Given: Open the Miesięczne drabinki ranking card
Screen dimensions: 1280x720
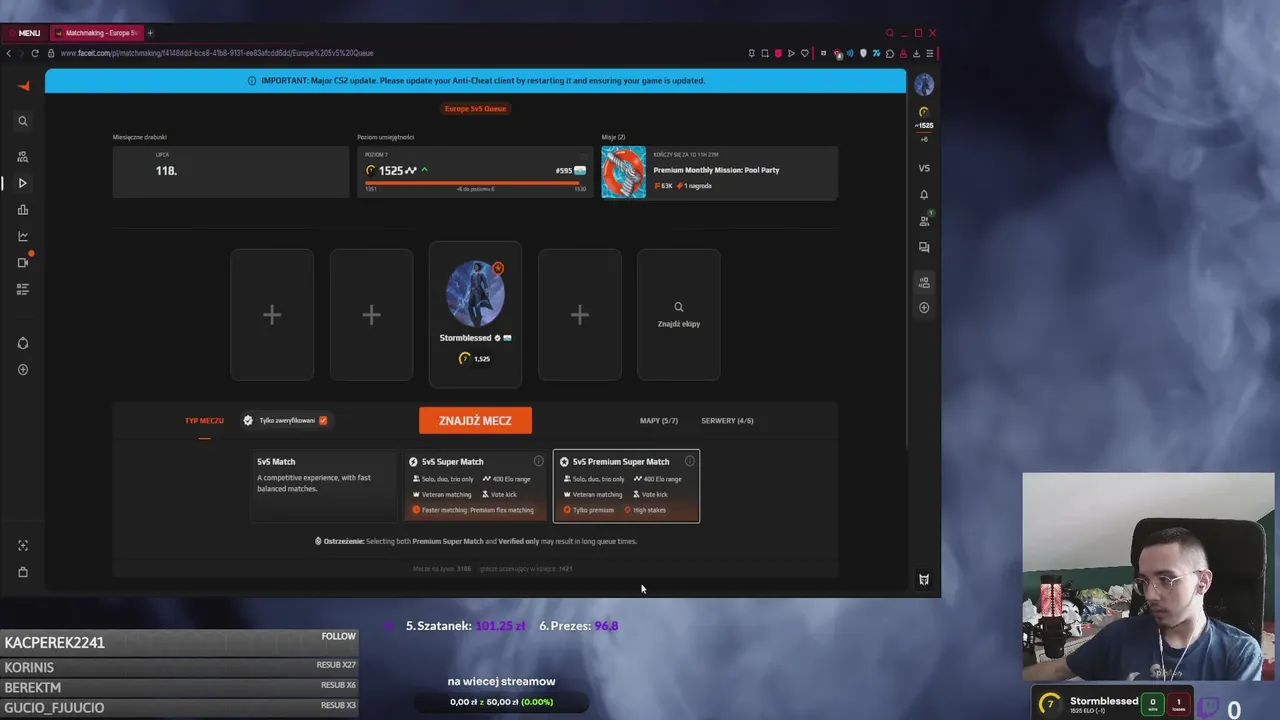Looking at the screenshot, I should click(x=231, y=171).
